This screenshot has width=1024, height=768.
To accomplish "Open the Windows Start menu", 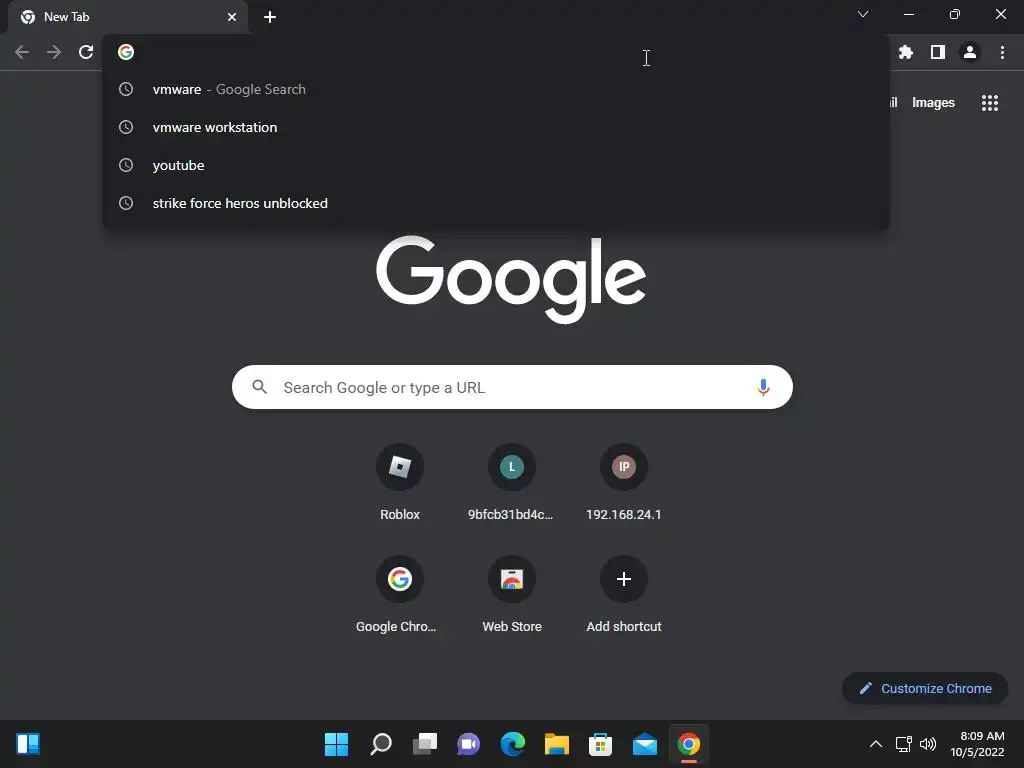I will tap(336, 744).
